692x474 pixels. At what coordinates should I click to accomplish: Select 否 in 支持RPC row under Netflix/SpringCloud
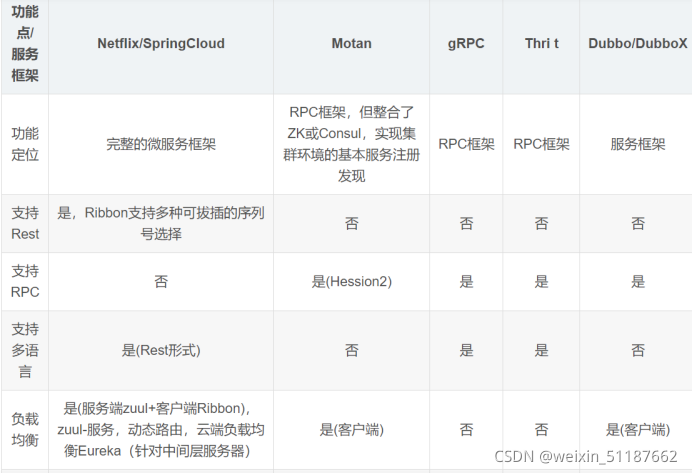point(161,282)
